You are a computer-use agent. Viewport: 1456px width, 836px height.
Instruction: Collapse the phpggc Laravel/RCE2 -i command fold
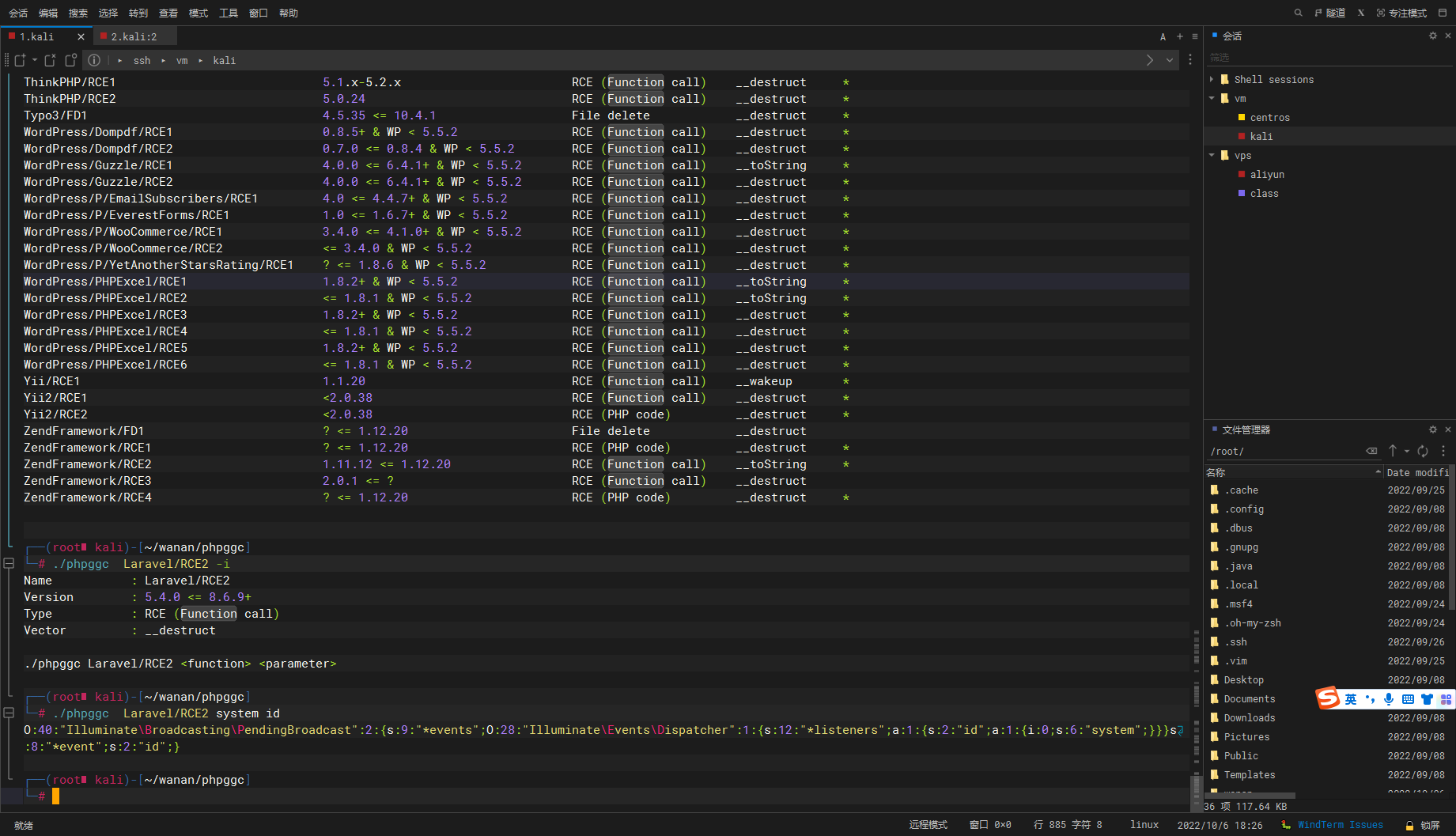9,563
